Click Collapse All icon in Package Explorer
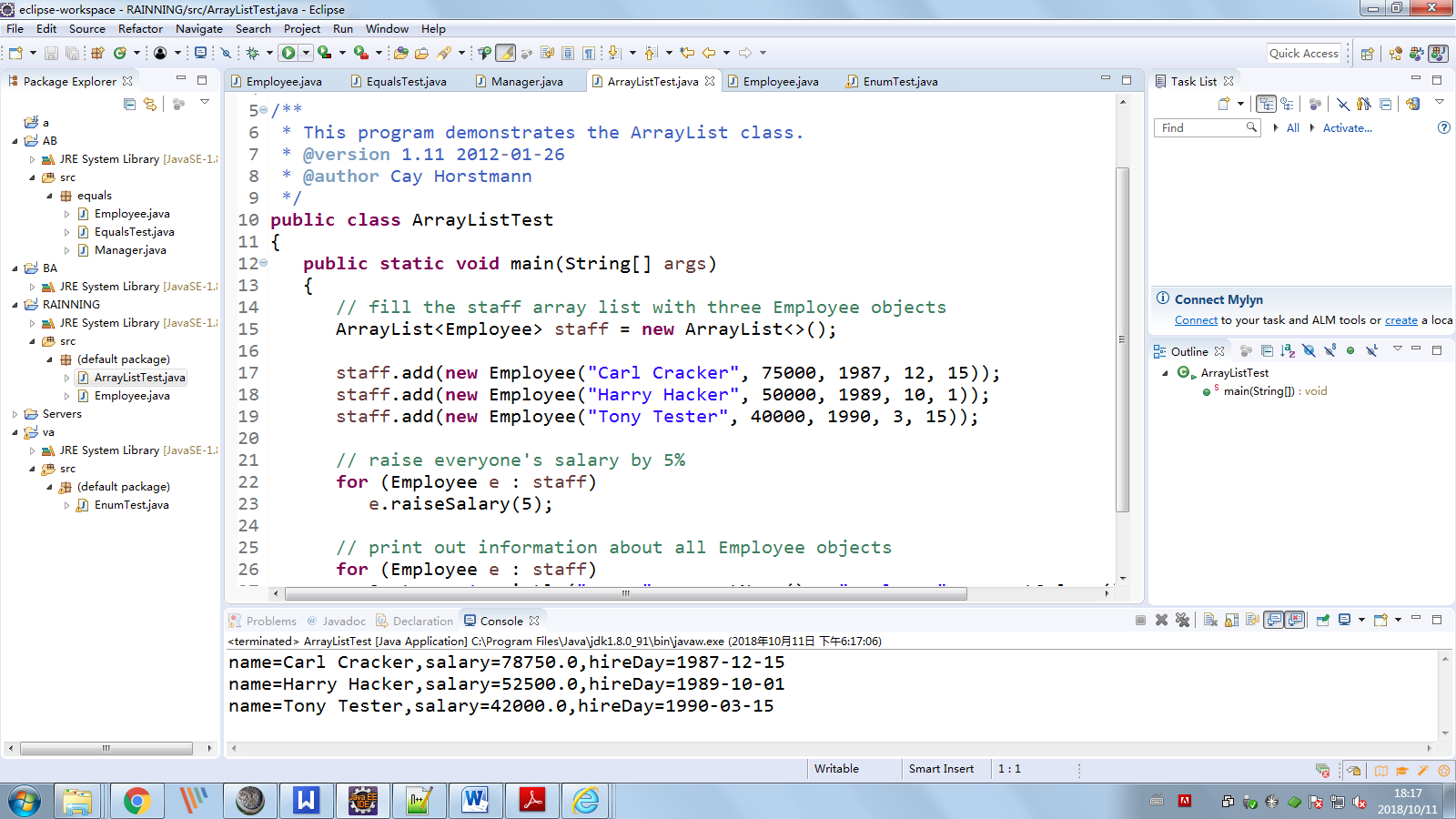Image resolution: width=1456 pixels, height=819 pixels. (x=129, y=104)
